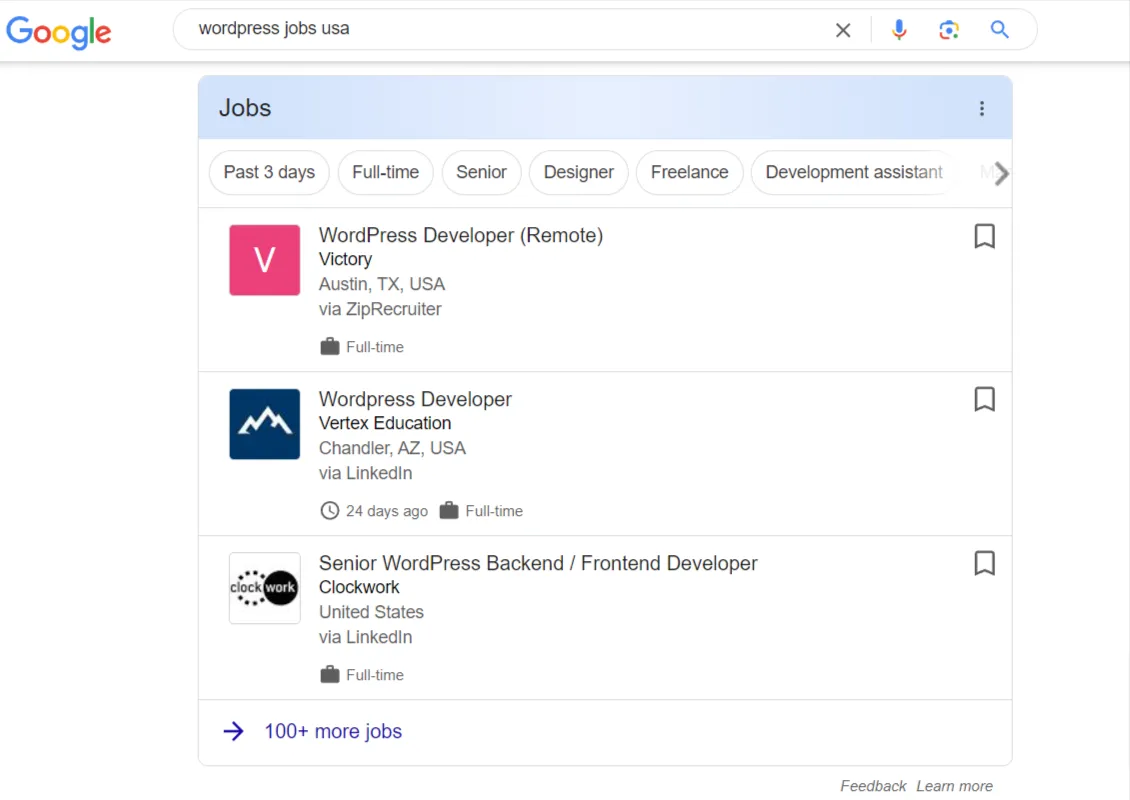The width and height of the screenshot is (1130, 800).
Task: Click the Victory company name
Action: [345, 259]
